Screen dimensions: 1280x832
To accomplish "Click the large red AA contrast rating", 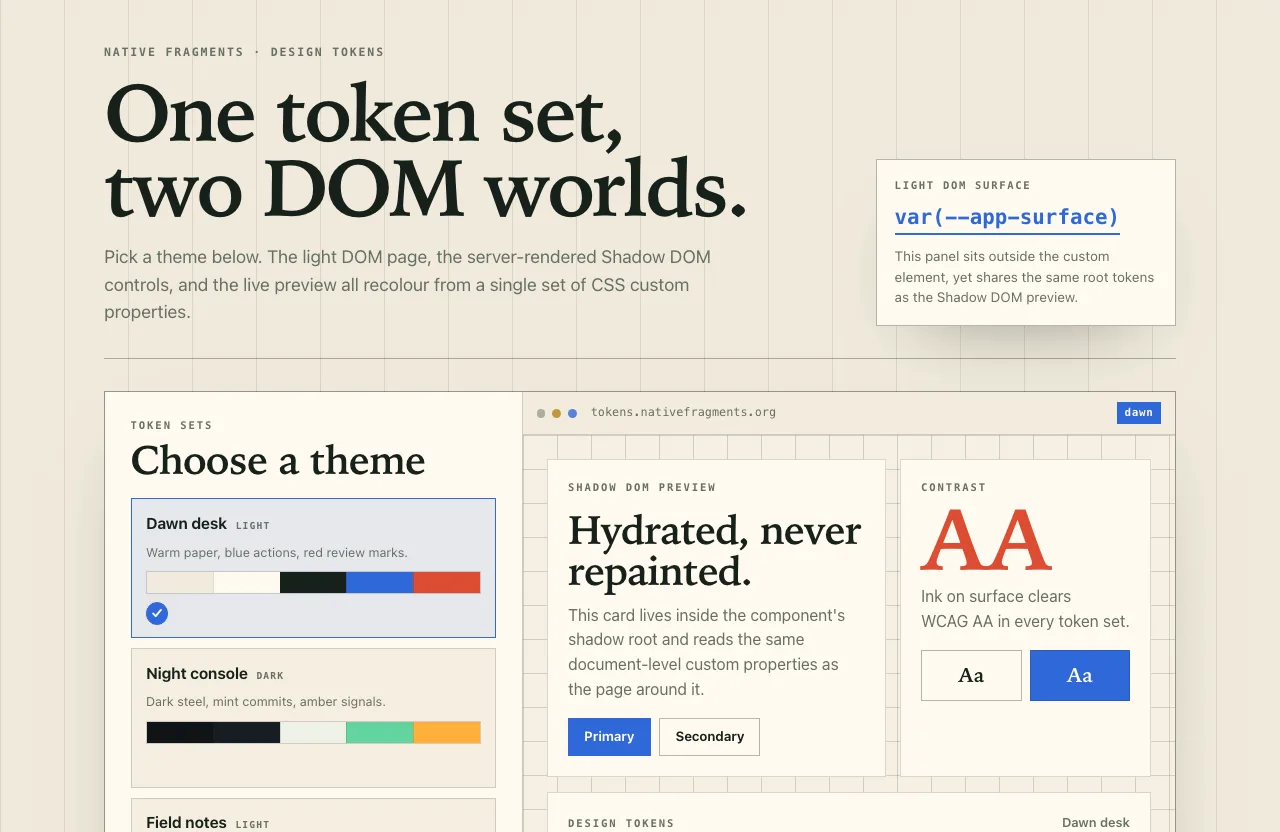I will tap(985, 540).
